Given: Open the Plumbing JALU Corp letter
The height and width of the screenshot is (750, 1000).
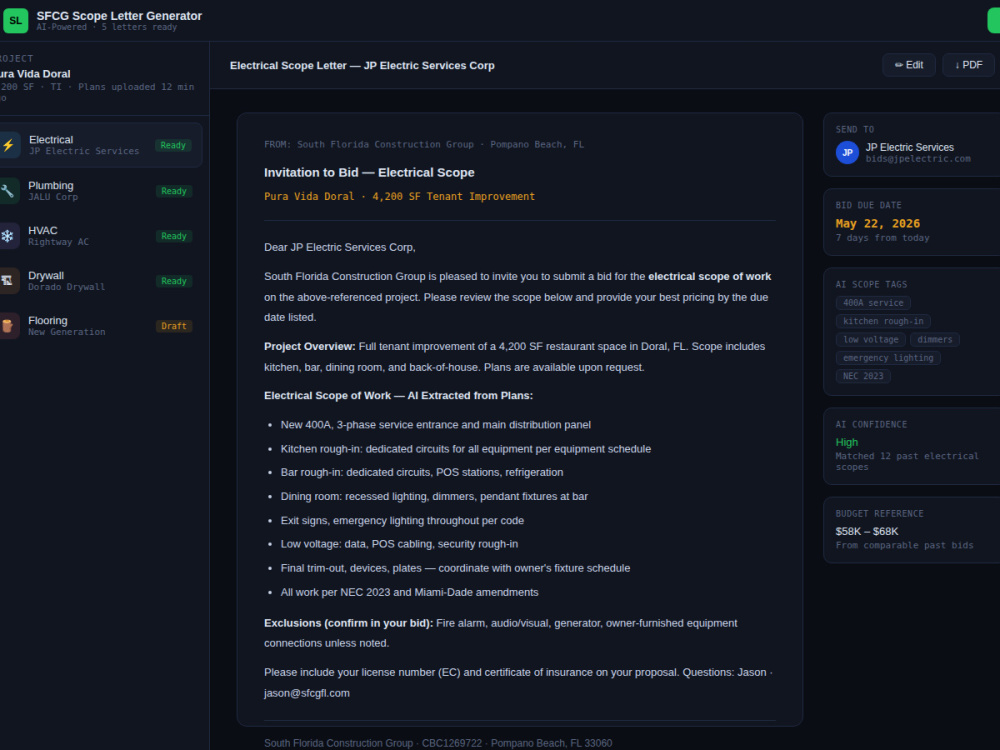Looking at the screenshot, I should pos(100,191).
